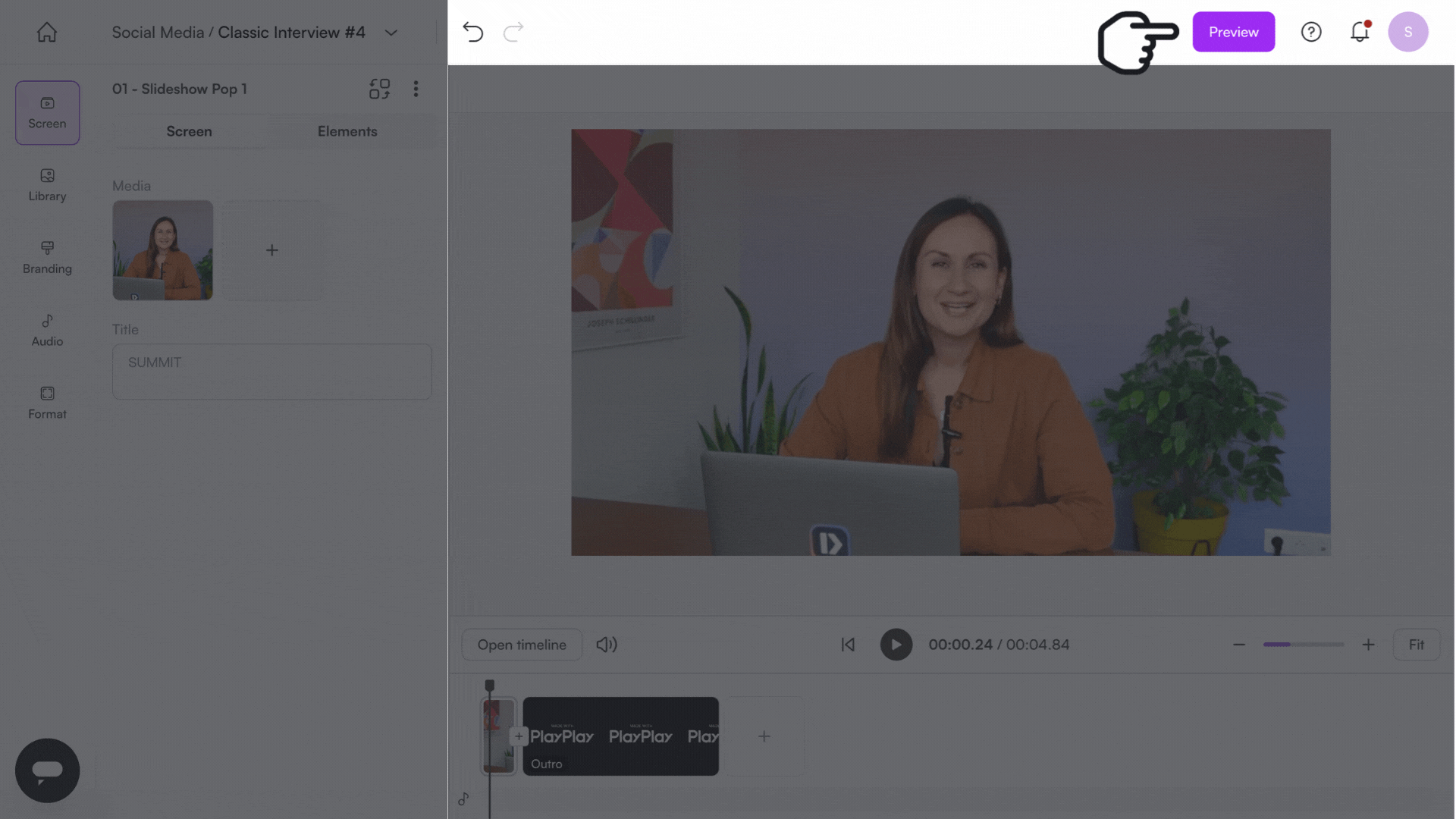Select the Screen tab
The height and width of the screenshot is (819, 1456).
[189, 131]
